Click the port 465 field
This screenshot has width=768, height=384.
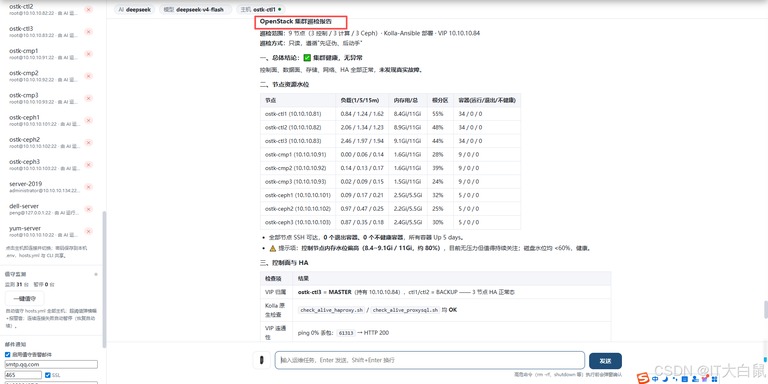click(23, 375)
